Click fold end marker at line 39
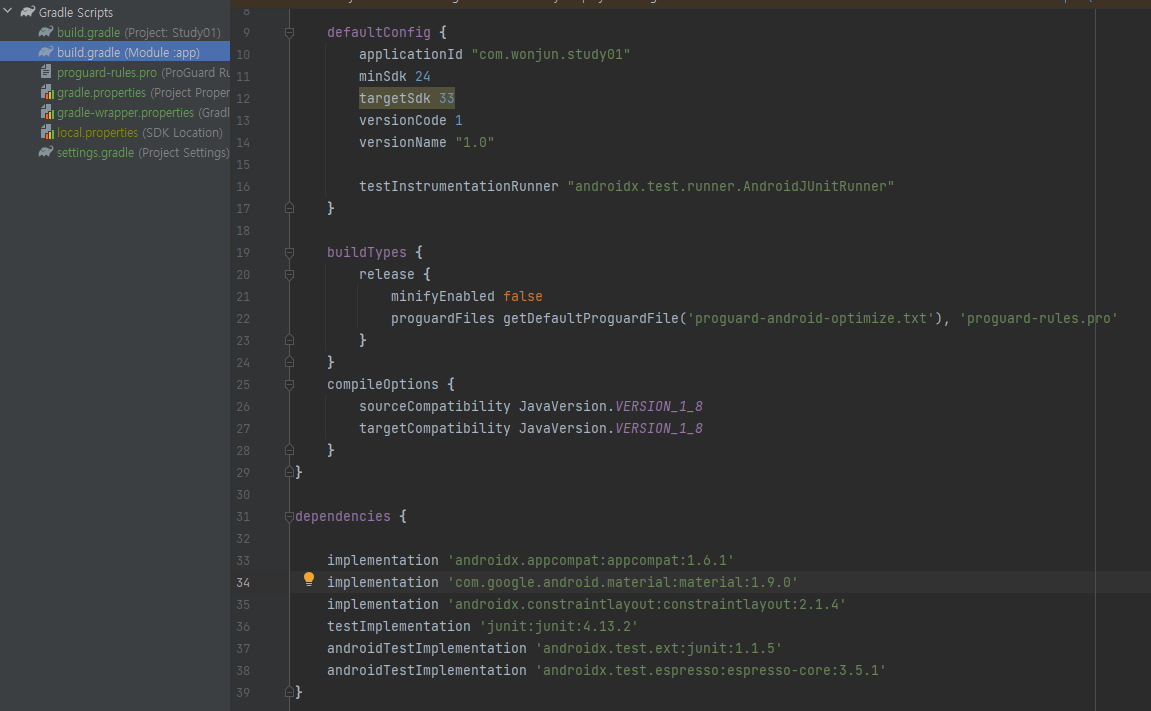Viewport: 1151px width, 711px height. (x=289, y=692)
